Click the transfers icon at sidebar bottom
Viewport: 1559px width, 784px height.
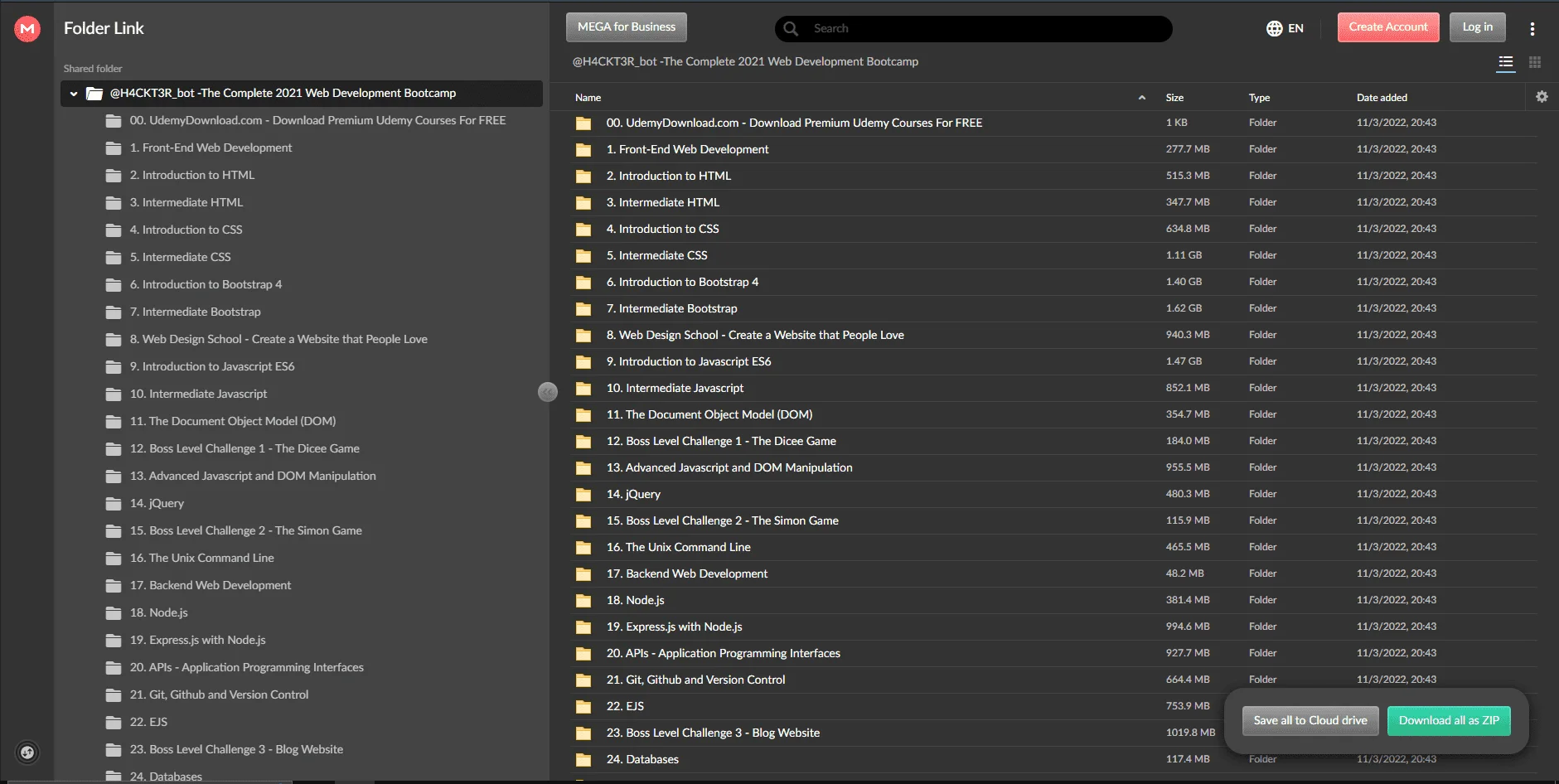click(27, 753)
